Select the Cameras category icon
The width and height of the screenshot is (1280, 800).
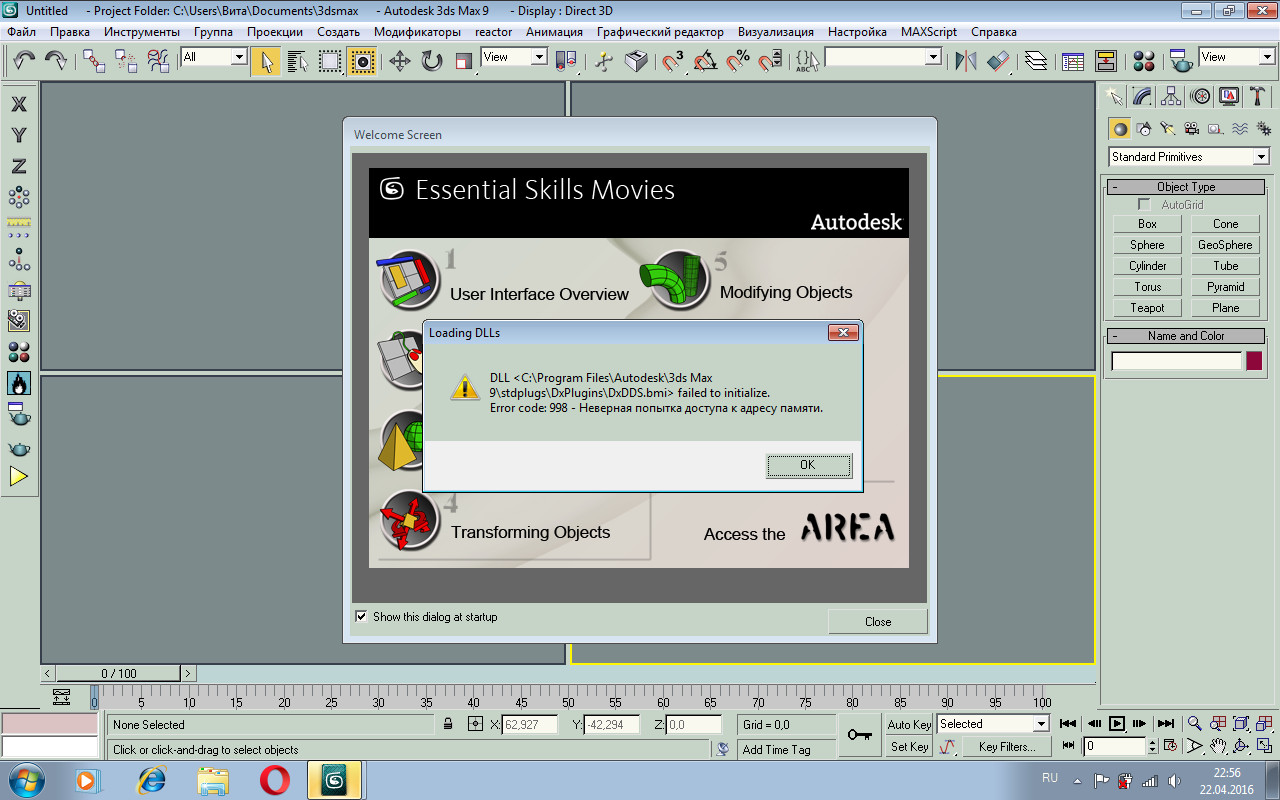tap(1192, 128)
